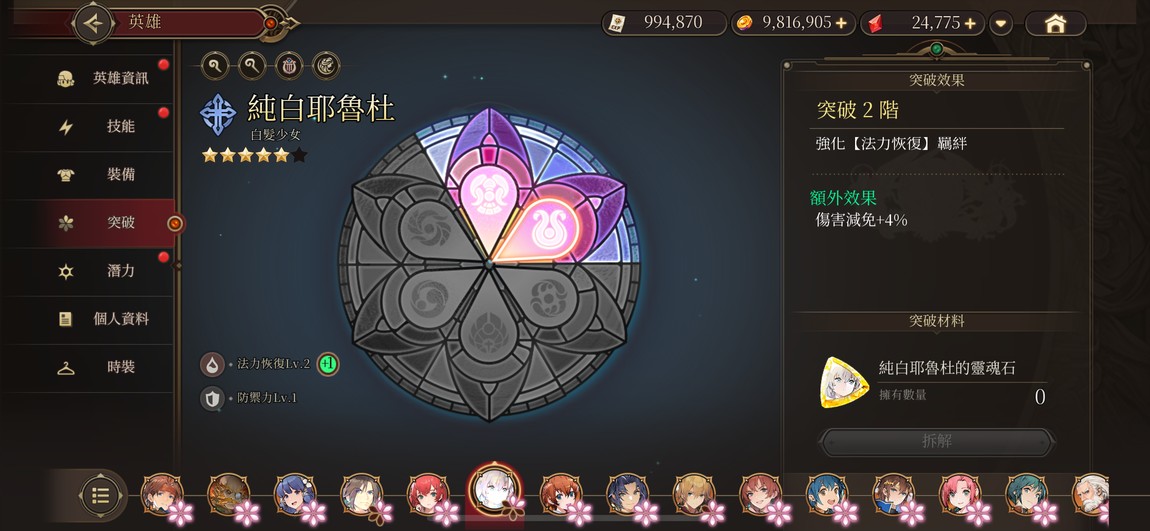This screenshot has height=531, width=1150.
Task: Go to the home screen icon
Action: click(x=1055, y=23)
